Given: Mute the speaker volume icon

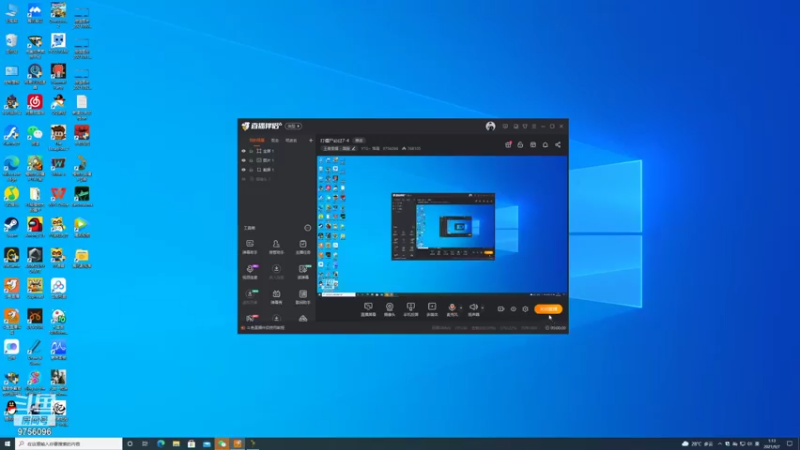Looking at the screenshot, I should coord(473,307).
